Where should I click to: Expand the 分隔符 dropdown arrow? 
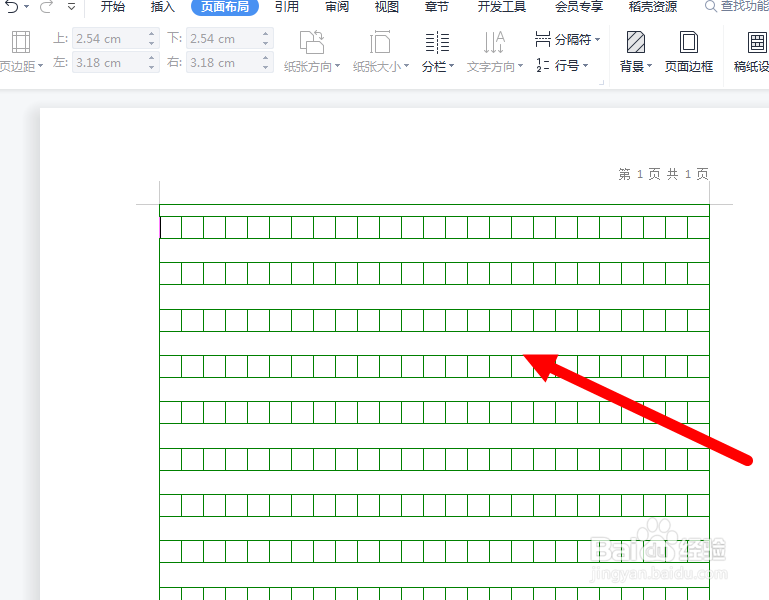point(597,40)
